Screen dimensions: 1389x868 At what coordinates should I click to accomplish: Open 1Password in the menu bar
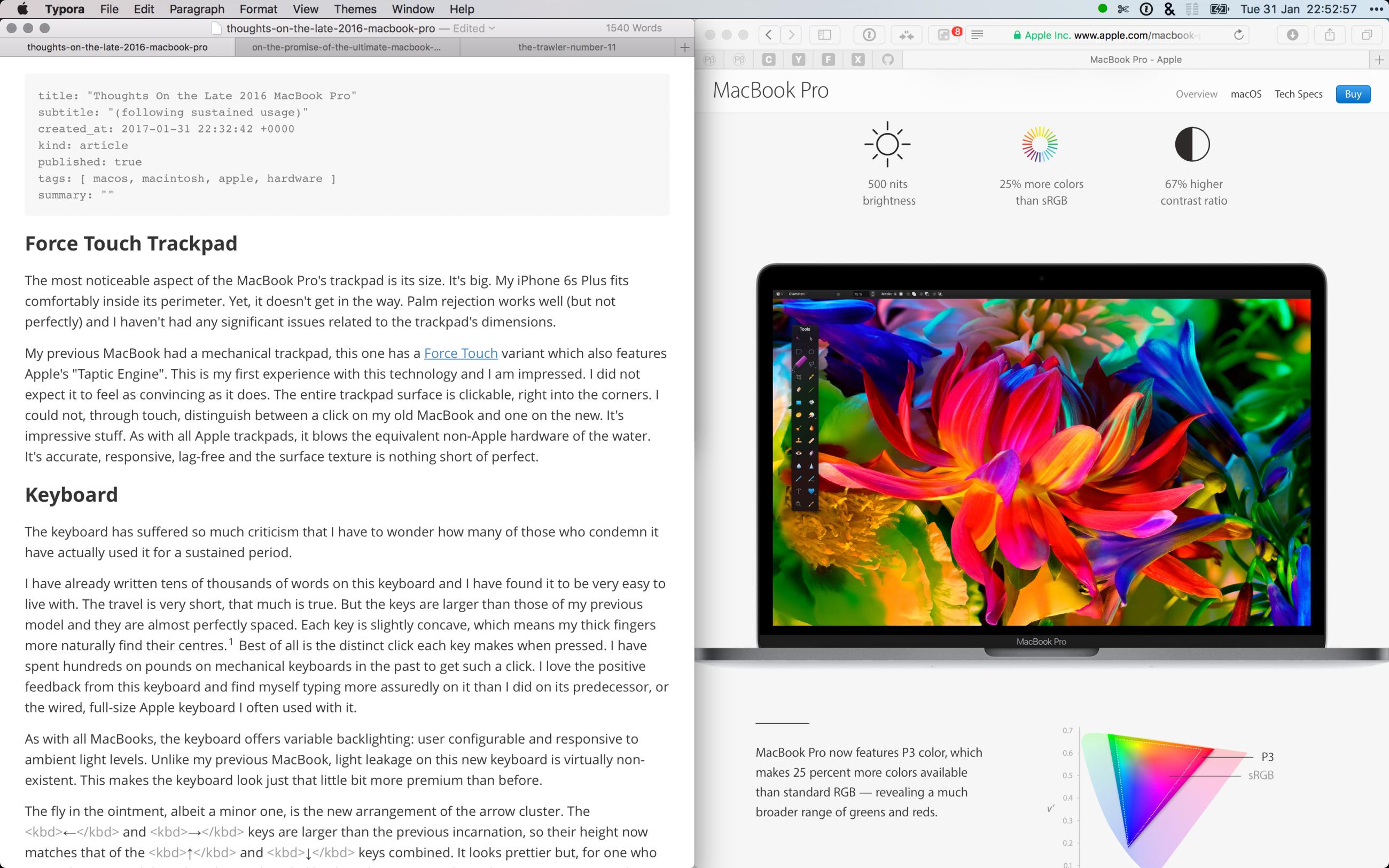coord(1146,9)
